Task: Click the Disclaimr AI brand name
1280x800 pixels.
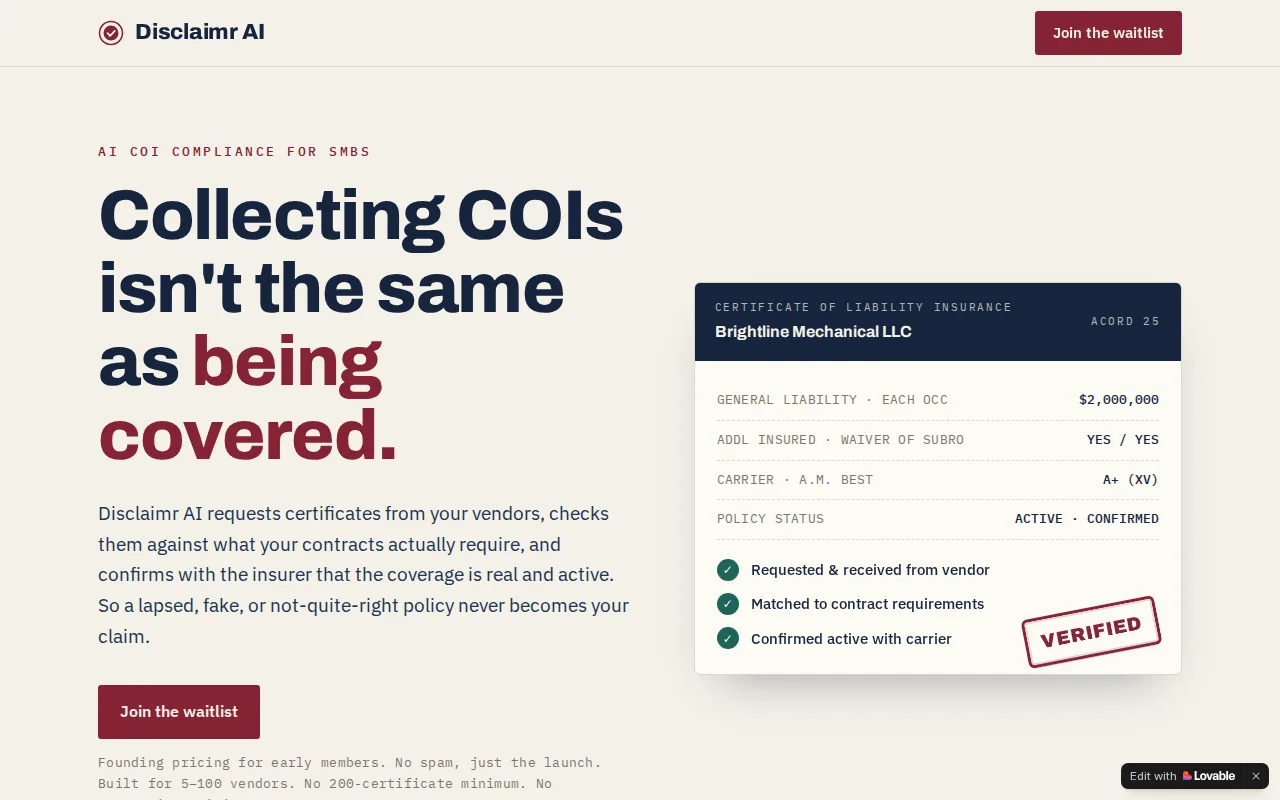Action: point(200,32)
